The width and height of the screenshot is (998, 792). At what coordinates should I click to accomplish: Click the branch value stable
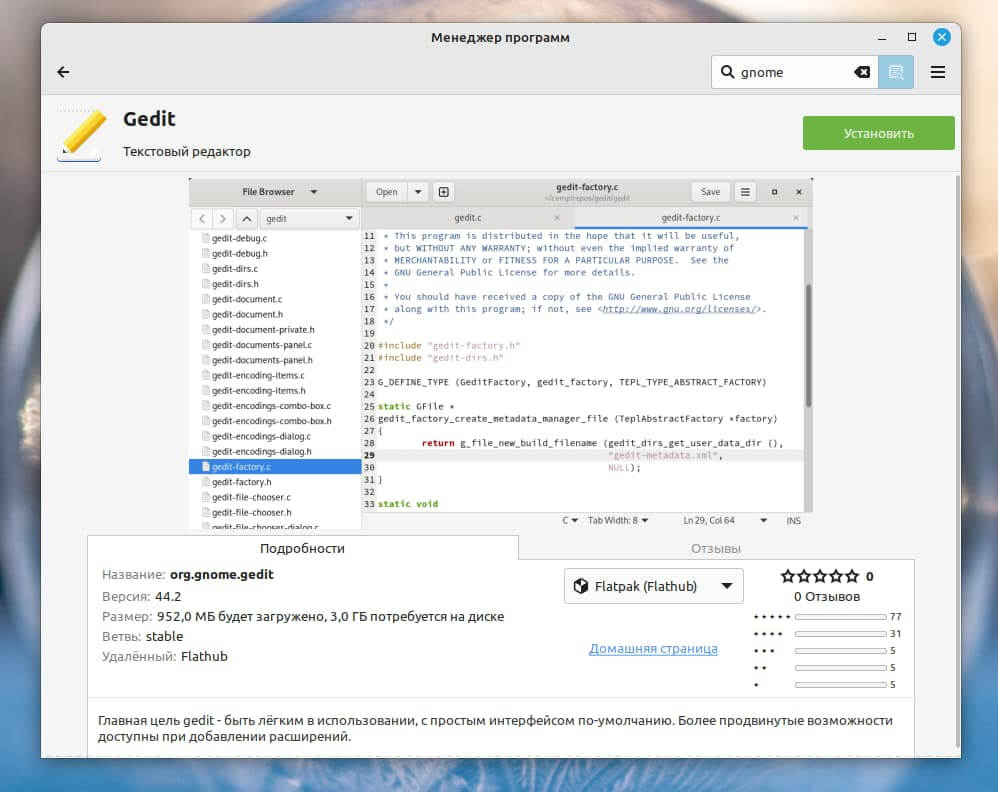coord(164,636)
